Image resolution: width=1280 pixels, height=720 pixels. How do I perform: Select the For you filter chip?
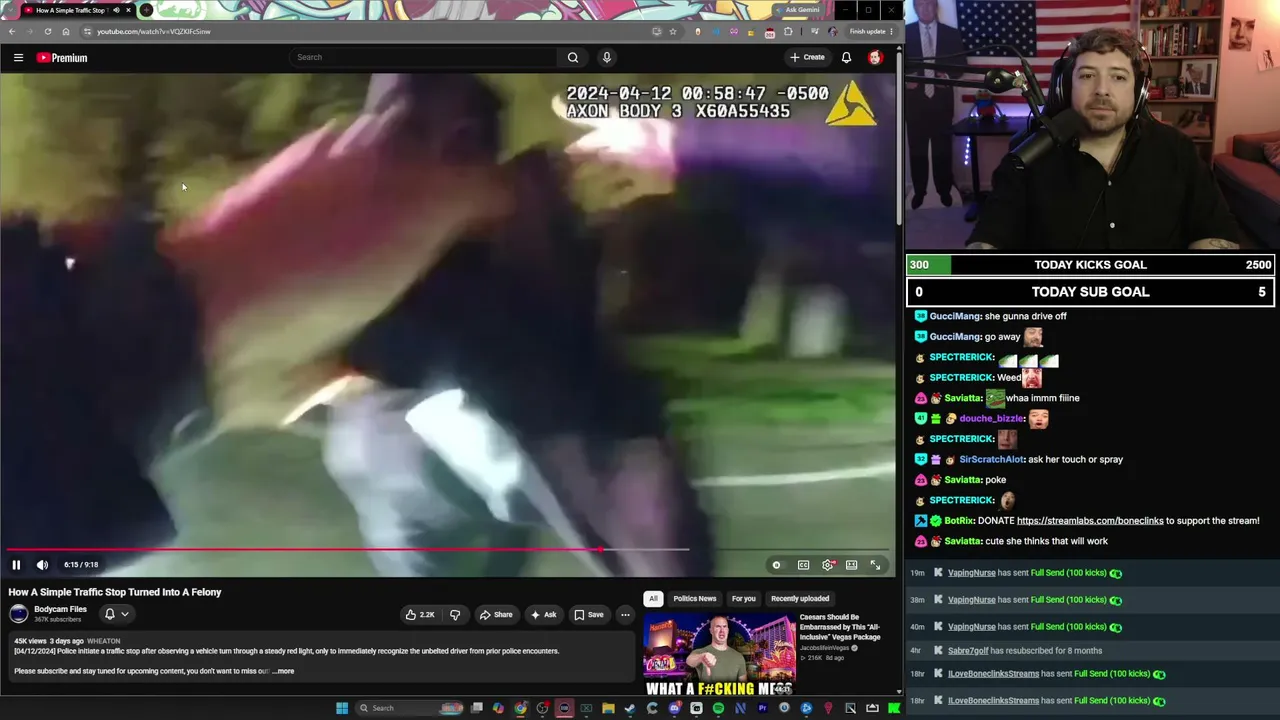[x=743, y=599]
